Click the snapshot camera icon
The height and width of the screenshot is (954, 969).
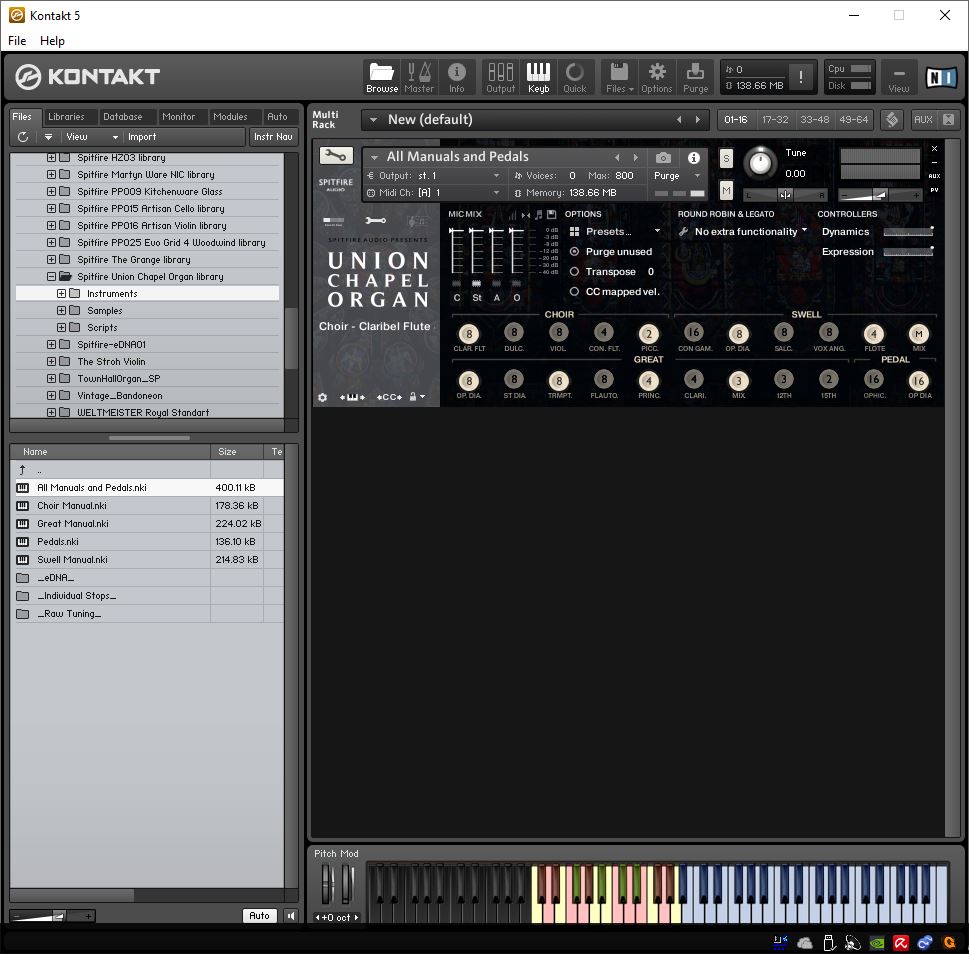(x=663, y=158)
